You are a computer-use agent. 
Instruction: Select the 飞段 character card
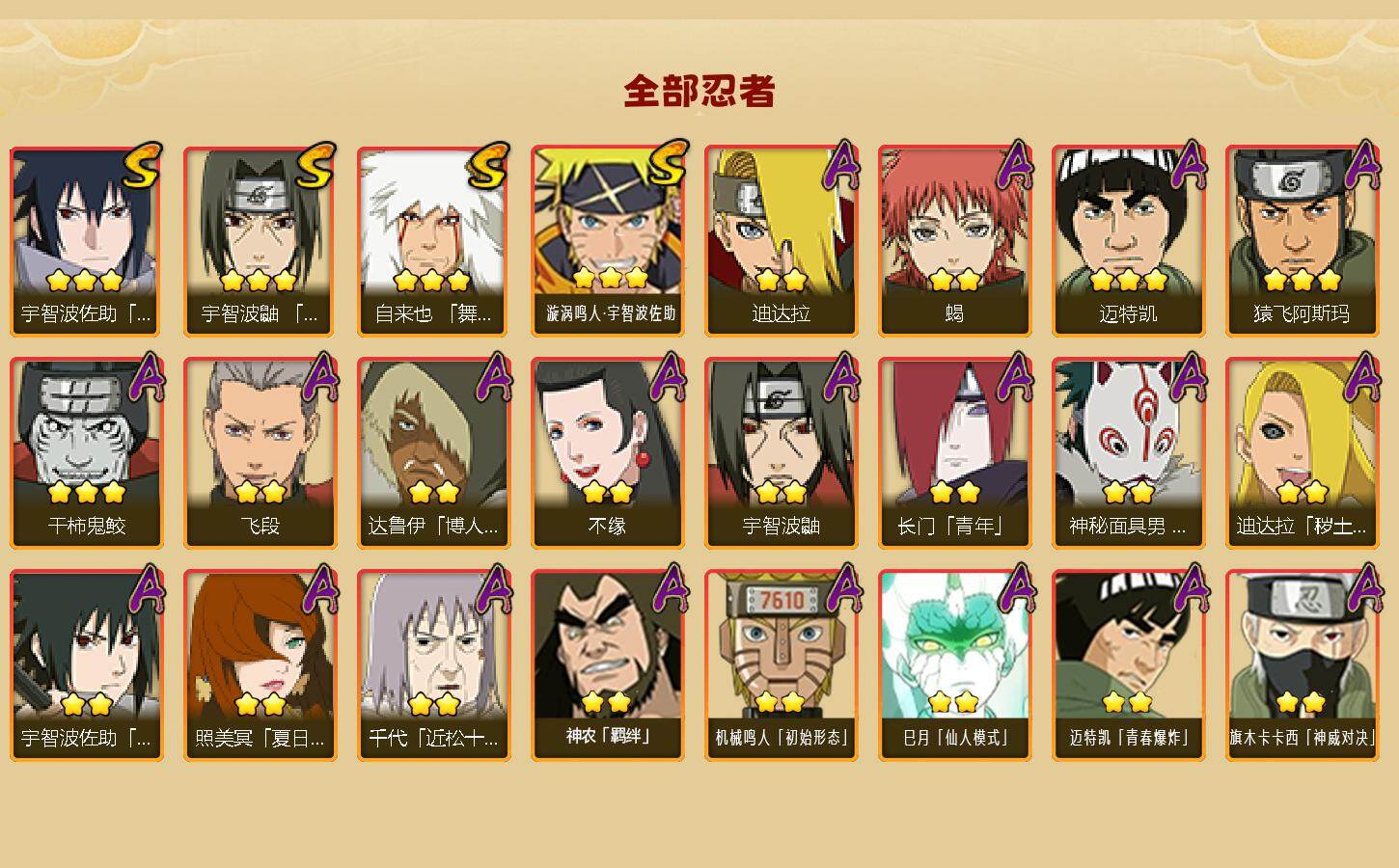(x=261, y=453)
